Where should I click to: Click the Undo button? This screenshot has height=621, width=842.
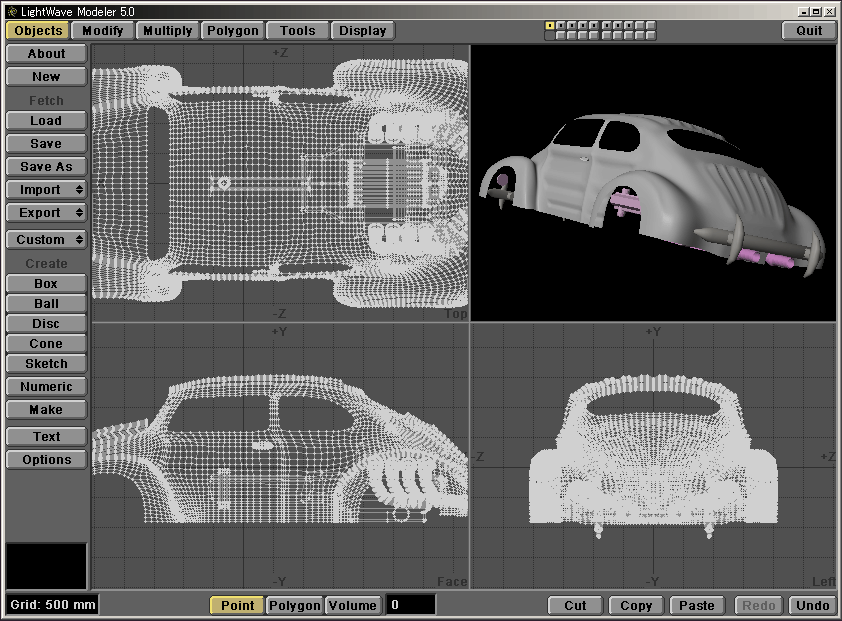812,605
